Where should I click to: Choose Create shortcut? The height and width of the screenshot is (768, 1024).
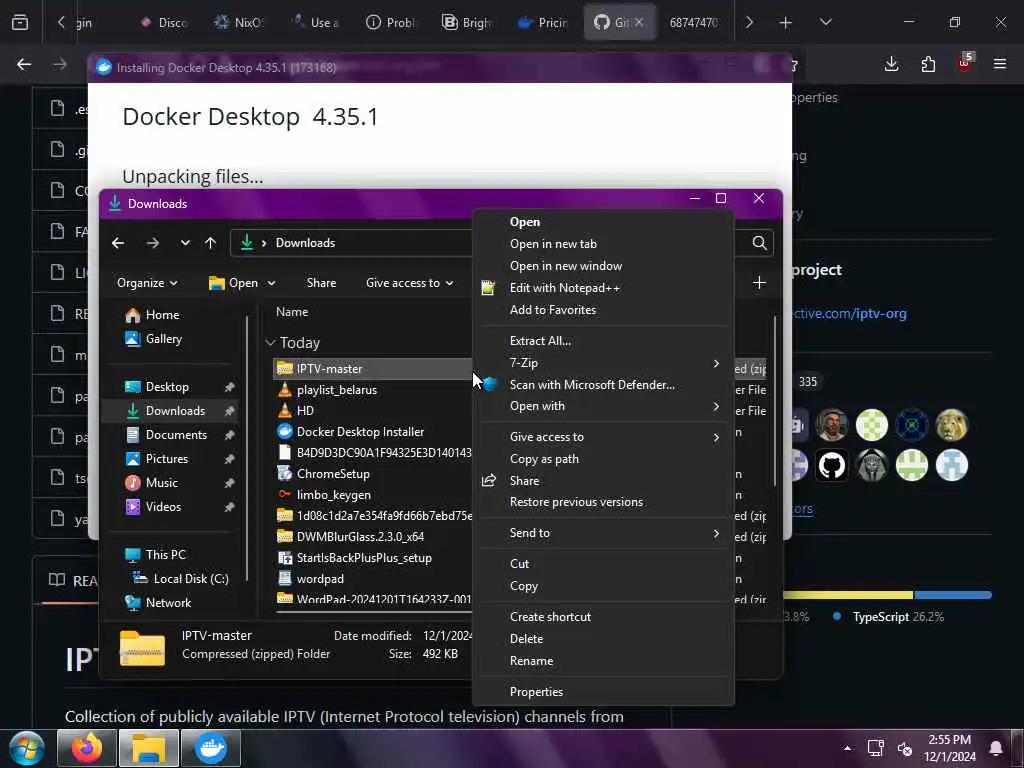point(603,617)
